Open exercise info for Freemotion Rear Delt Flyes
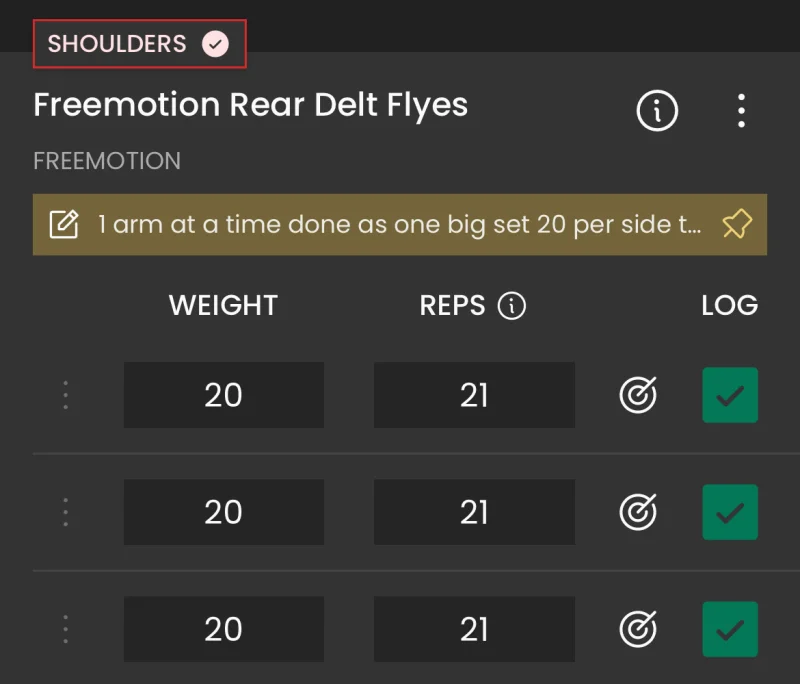 point(657,111)
